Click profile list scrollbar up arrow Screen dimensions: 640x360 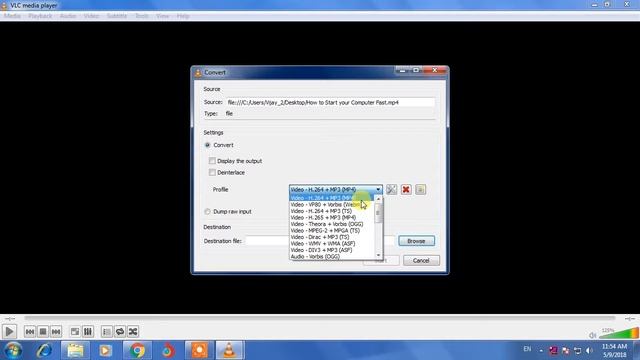click(x=378, y=199)
